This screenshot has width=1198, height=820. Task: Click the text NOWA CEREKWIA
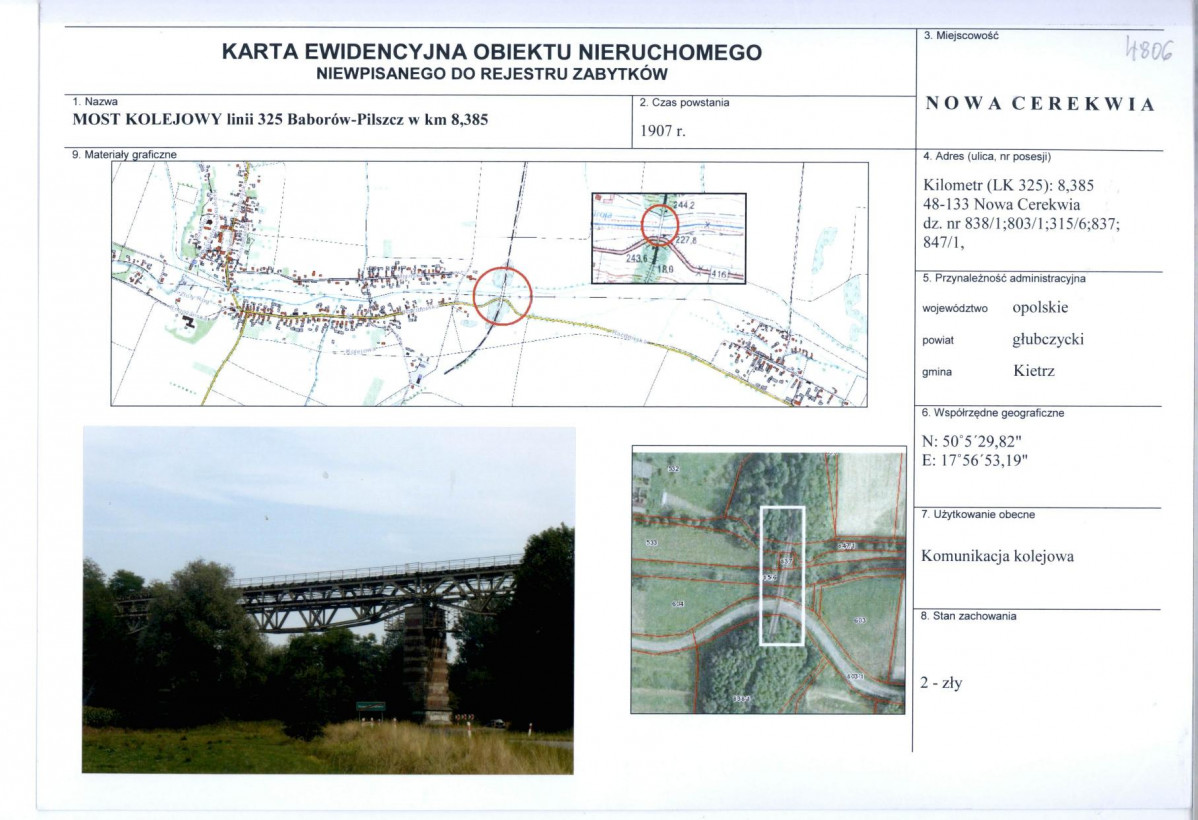coord(1039,103)
